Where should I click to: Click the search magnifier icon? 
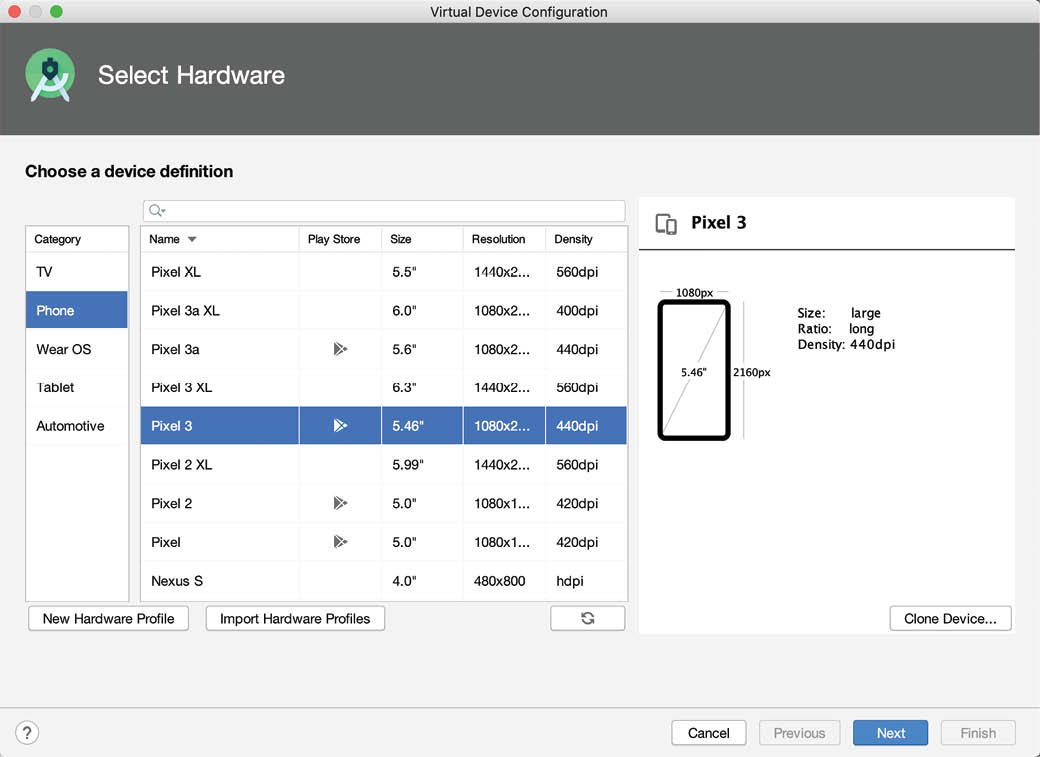pyautogui.click(x=156, y=211)
